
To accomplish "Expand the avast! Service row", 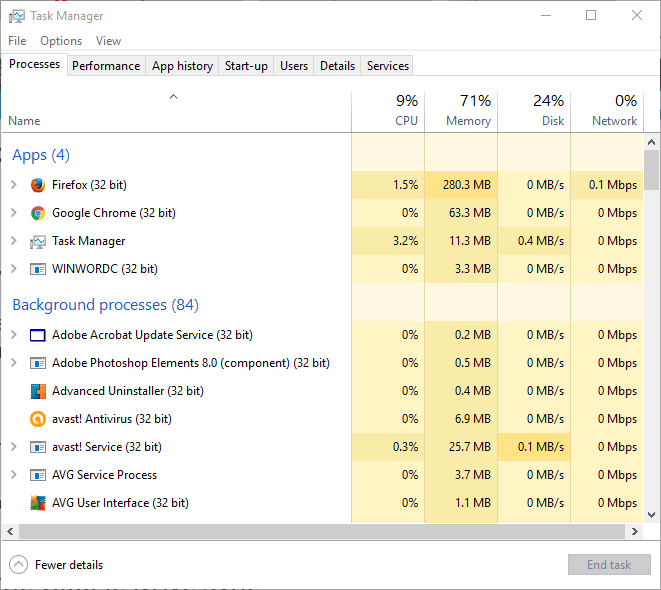I will tap(13, 447).
